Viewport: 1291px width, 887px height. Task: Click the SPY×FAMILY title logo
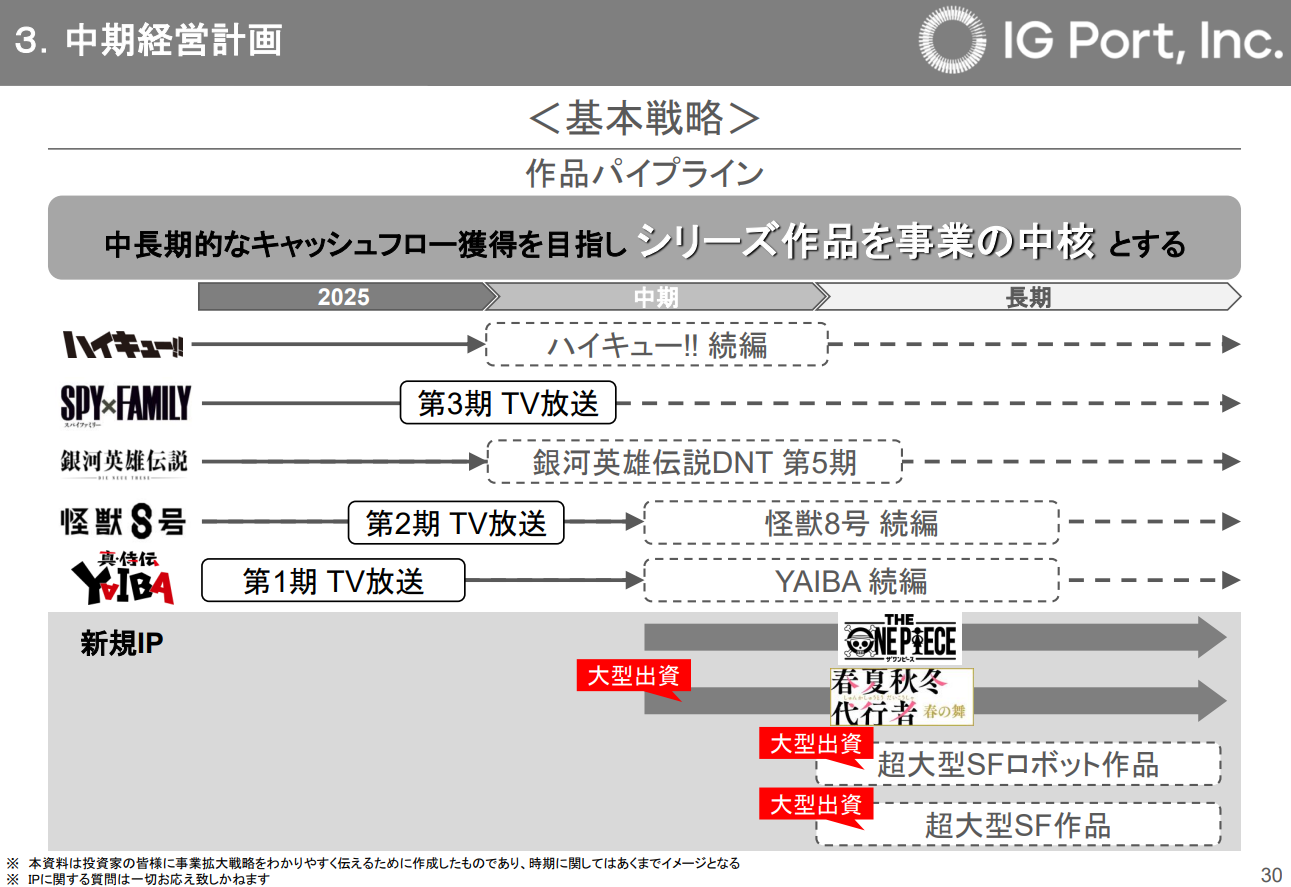click(x=125, y=404)
